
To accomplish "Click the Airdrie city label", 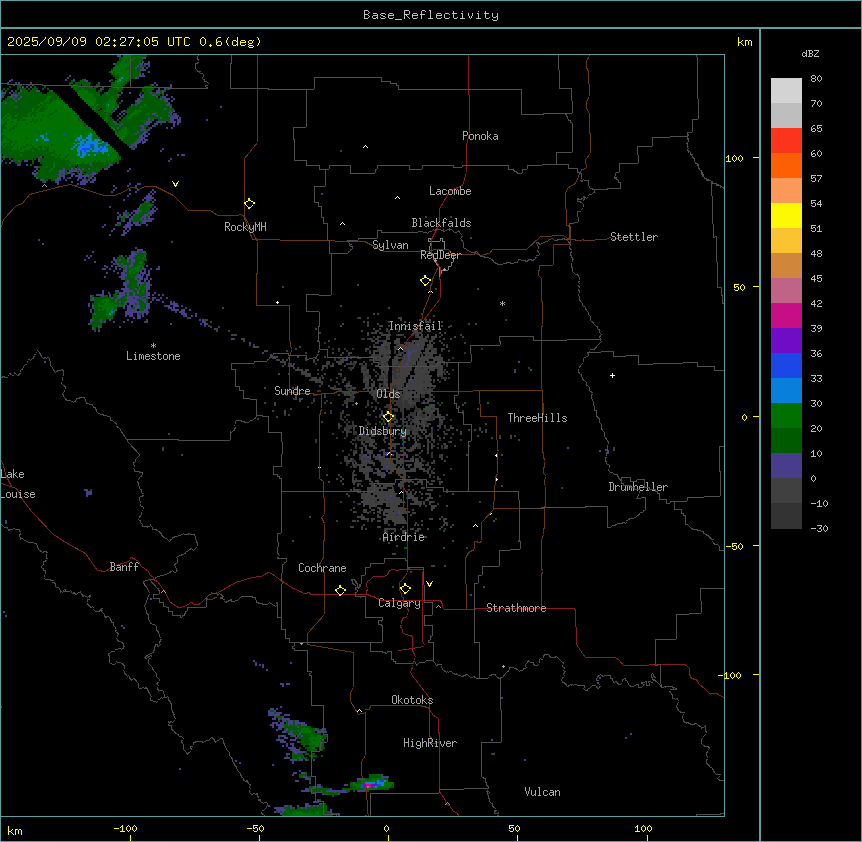I will coord(404,537).
